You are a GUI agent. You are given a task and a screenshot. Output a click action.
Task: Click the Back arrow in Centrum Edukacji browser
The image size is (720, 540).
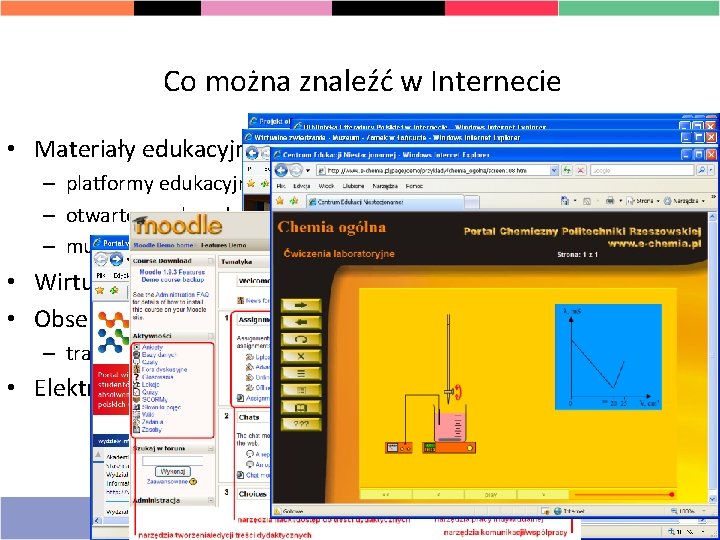point(281,171)
